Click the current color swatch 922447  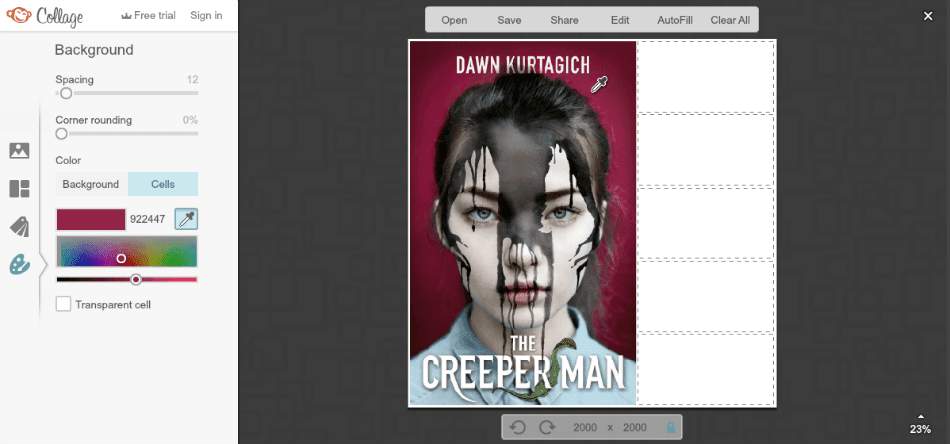click(x=91, y=219)
